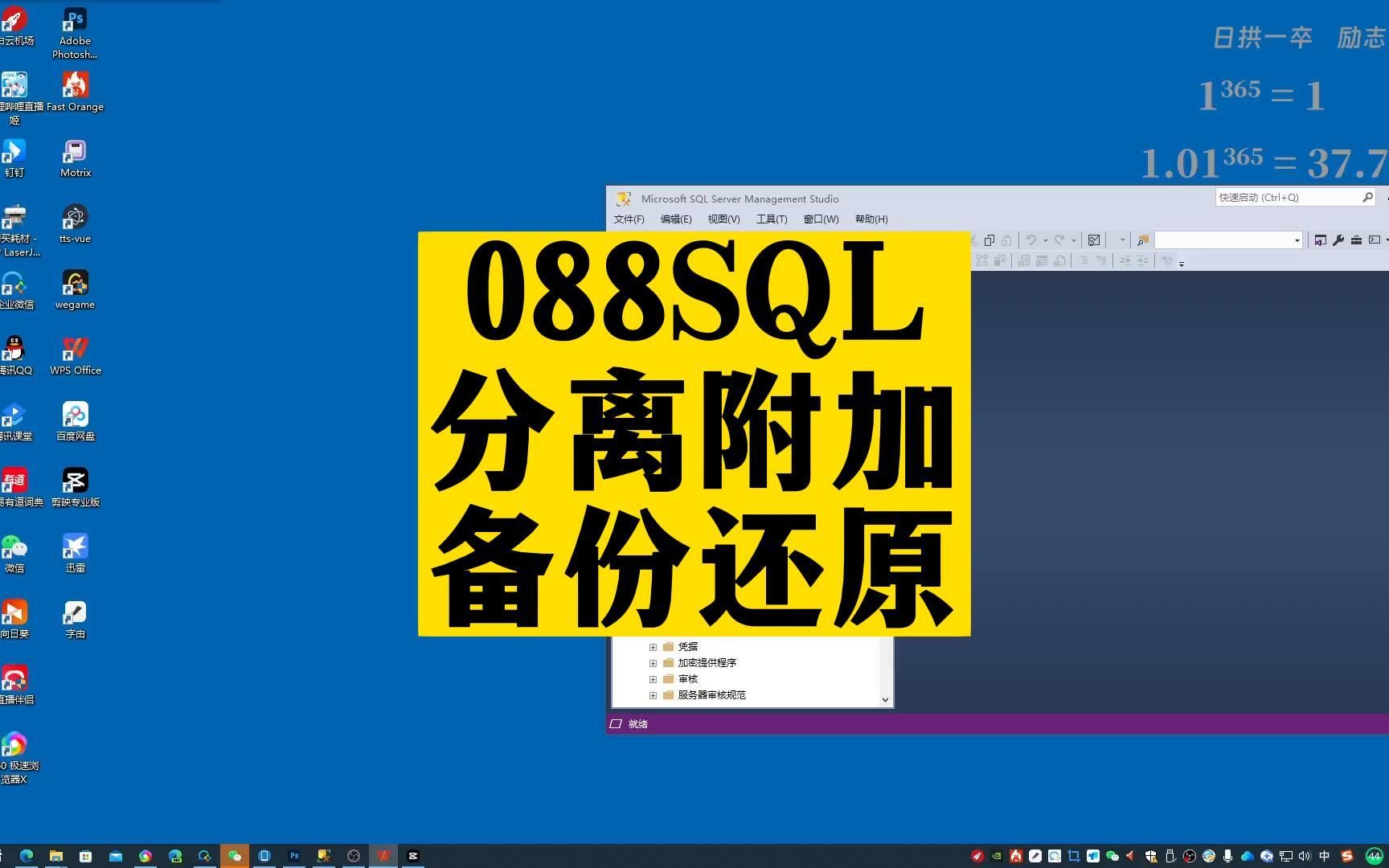Viewport: 1389px width, 868px height.
Task: Open the 帮助(H) menu
Action: (x=871, y=219)
